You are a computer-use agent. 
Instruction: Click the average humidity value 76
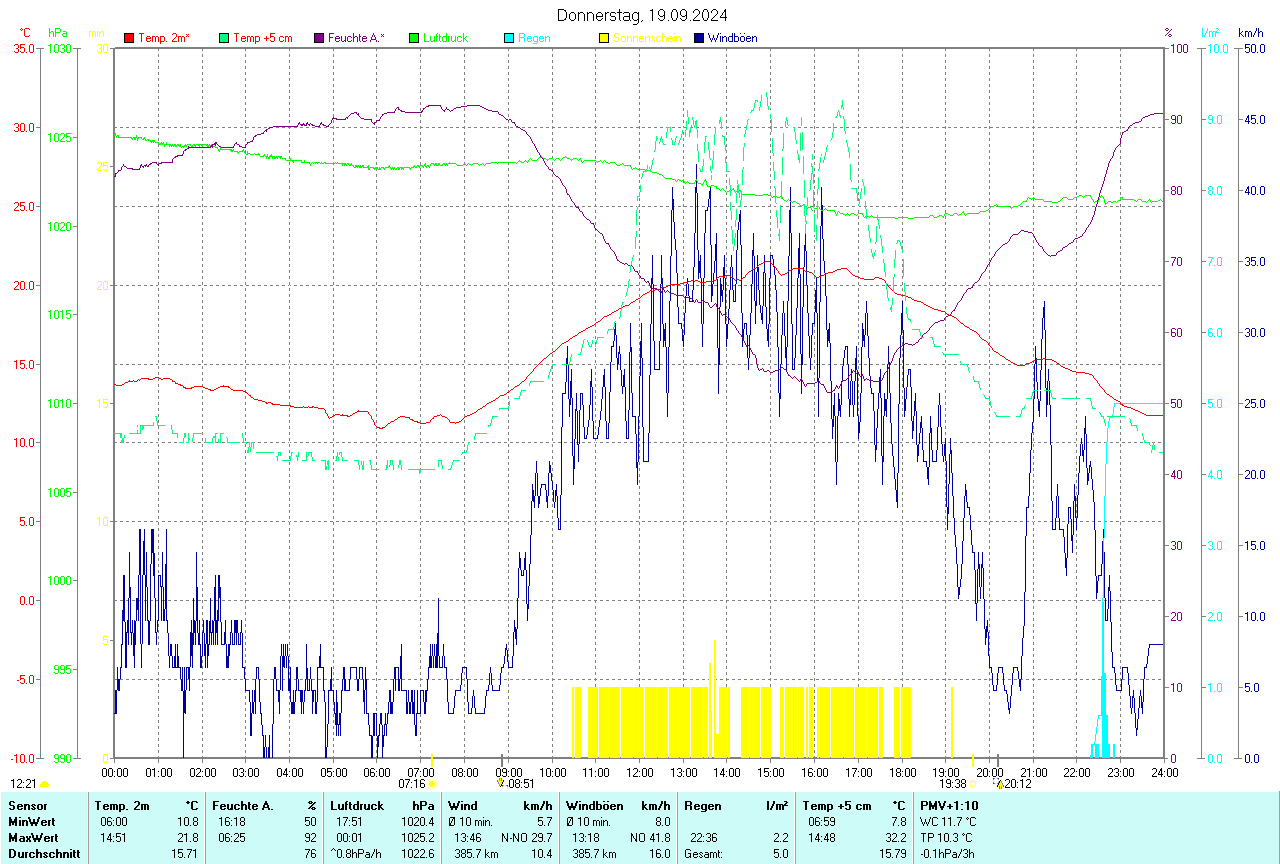click(311, 854)
